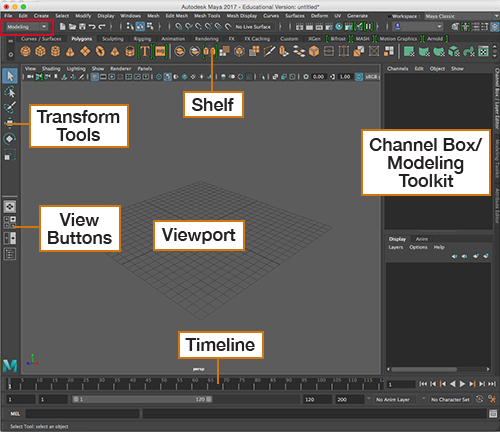Toggle Auto Keyframe button

click(479, 399)
